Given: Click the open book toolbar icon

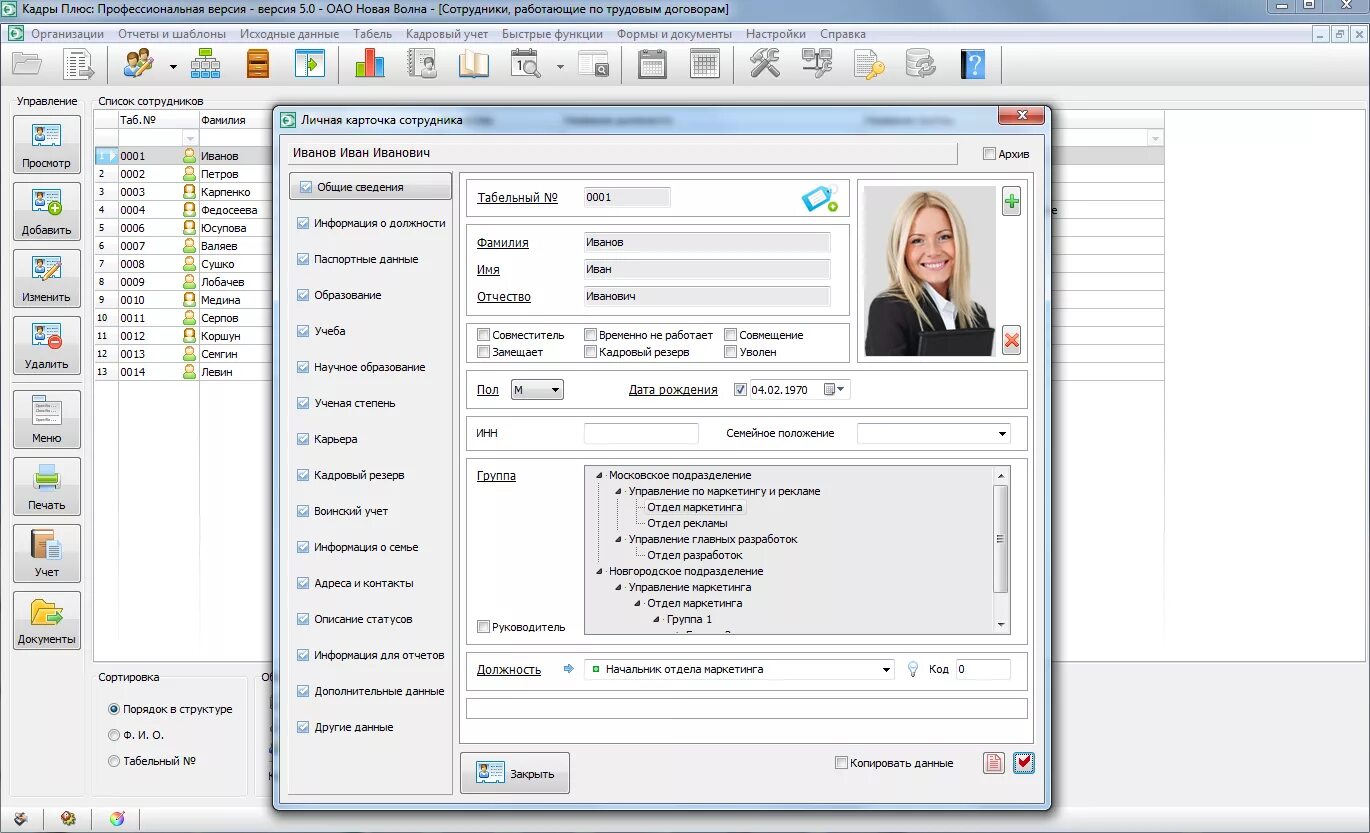Looking at the screenshot, I should point(474,64).
